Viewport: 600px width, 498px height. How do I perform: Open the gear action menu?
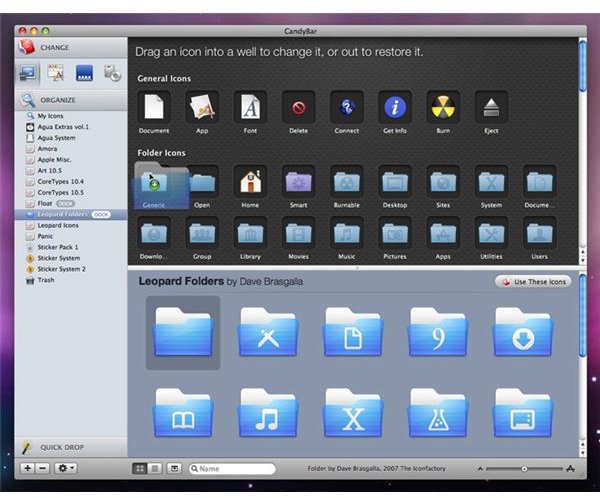pos(66,468)
